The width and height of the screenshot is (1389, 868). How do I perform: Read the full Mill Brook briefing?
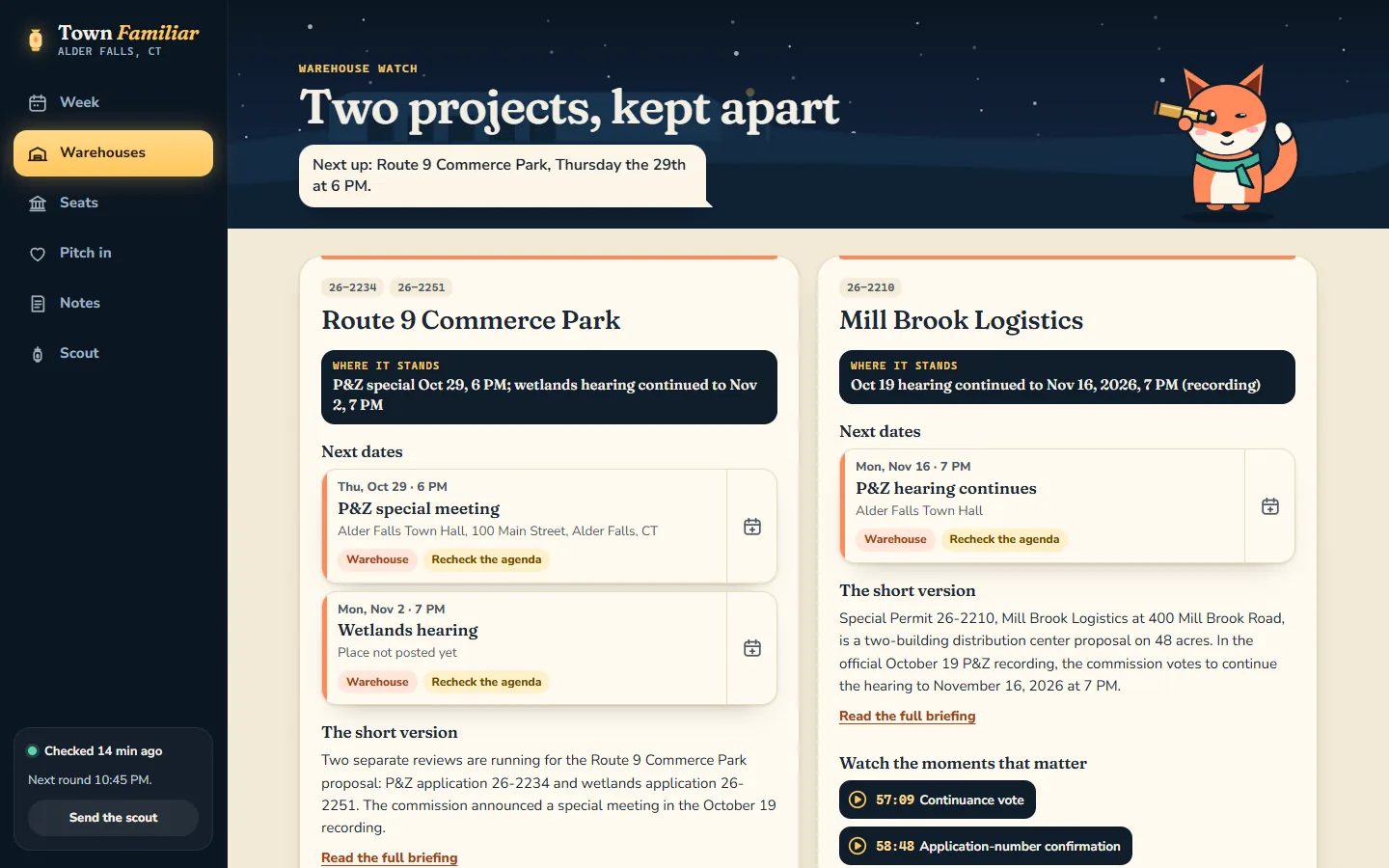click(907, 716)
